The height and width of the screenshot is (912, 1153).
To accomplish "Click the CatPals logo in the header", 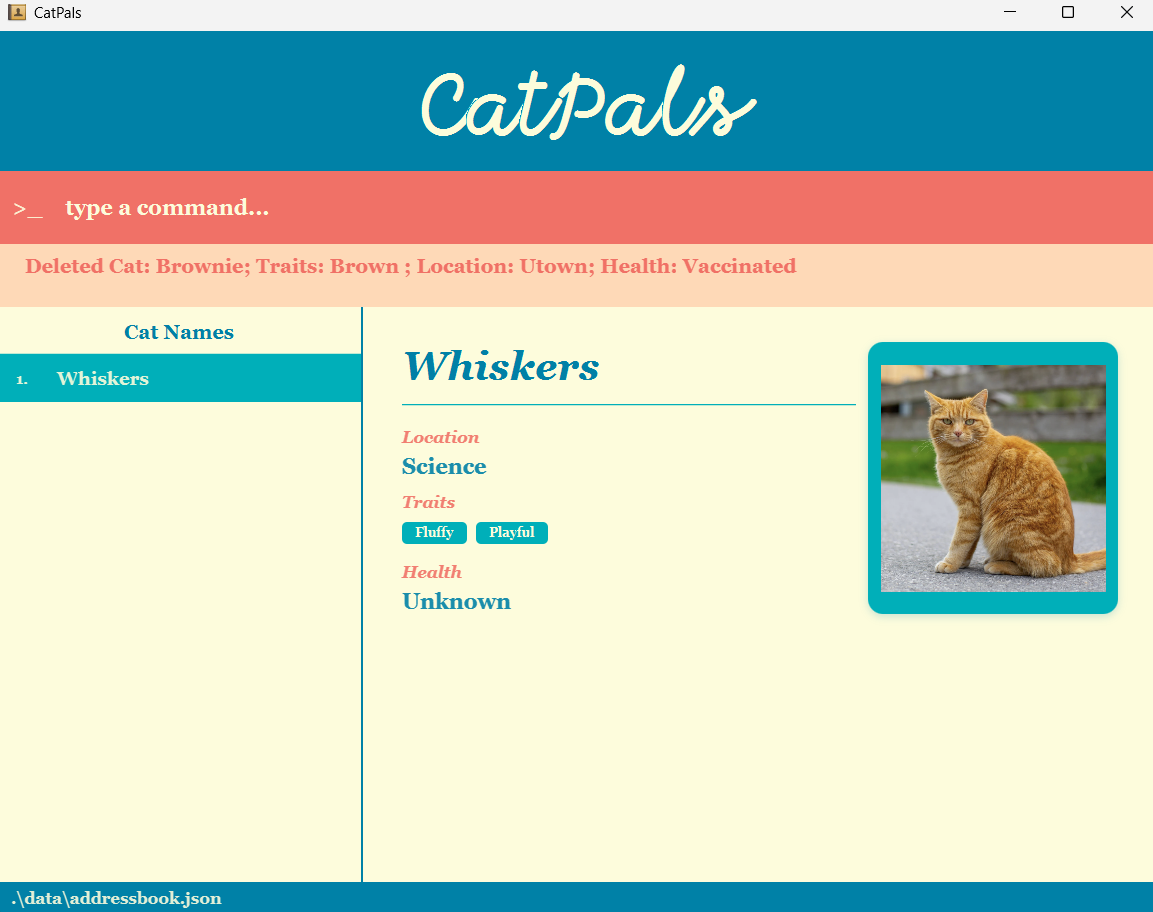I will pos(587,103).
